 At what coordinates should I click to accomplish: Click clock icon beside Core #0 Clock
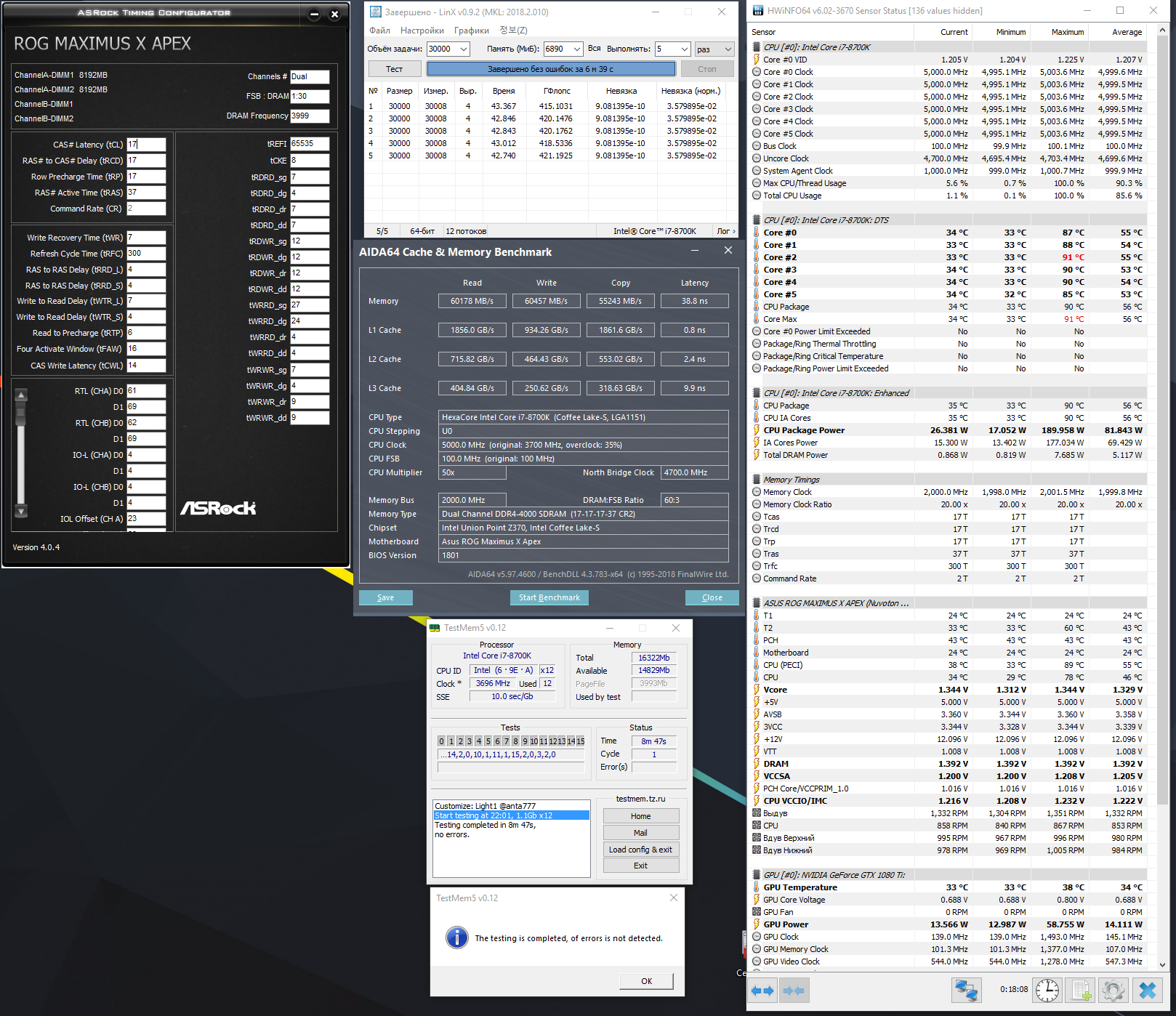(x=757, y=72)
